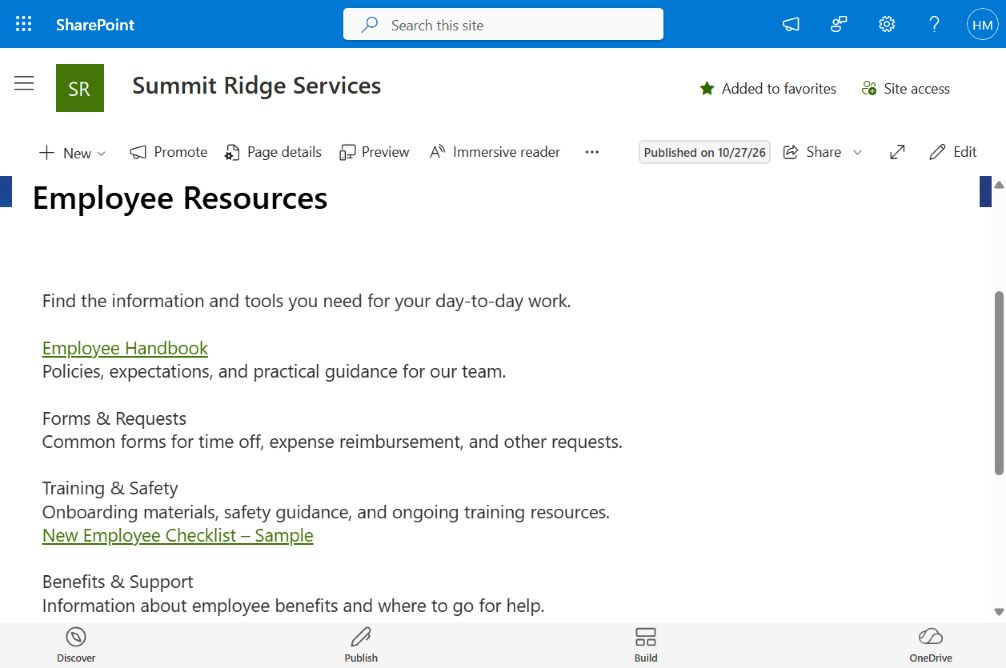The image size is (1006, 668).
Task: Click 'Onboarding materials, safety guidance' description text
Action: [x=326, y=513]
